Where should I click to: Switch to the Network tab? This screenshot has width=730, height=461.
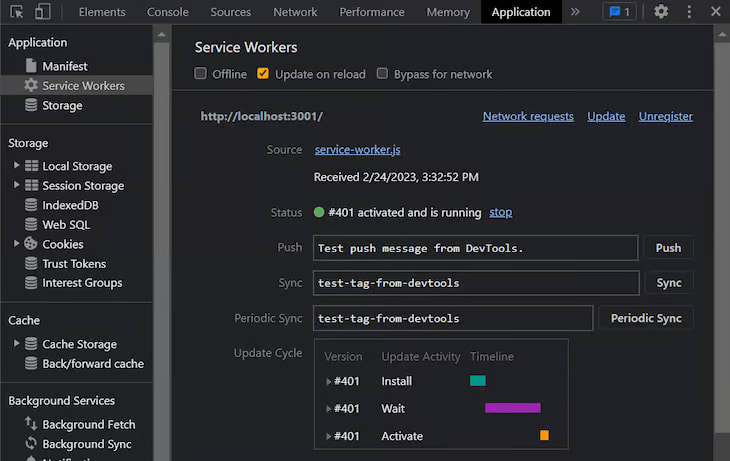pyautogui.click(x=295, y=12)
